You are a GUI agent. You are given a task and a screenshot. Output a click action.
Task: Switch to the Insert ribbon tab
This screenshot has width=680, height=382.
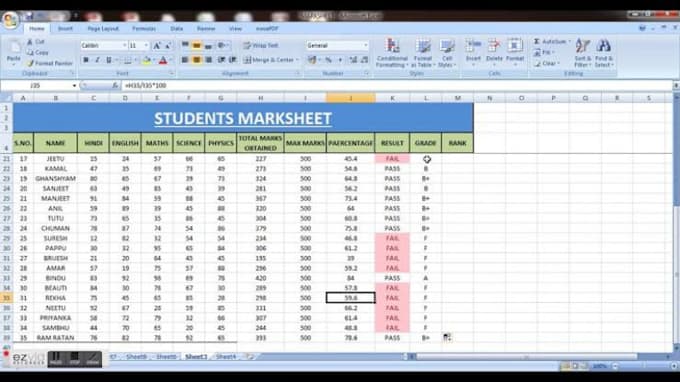tap(65, 29)
